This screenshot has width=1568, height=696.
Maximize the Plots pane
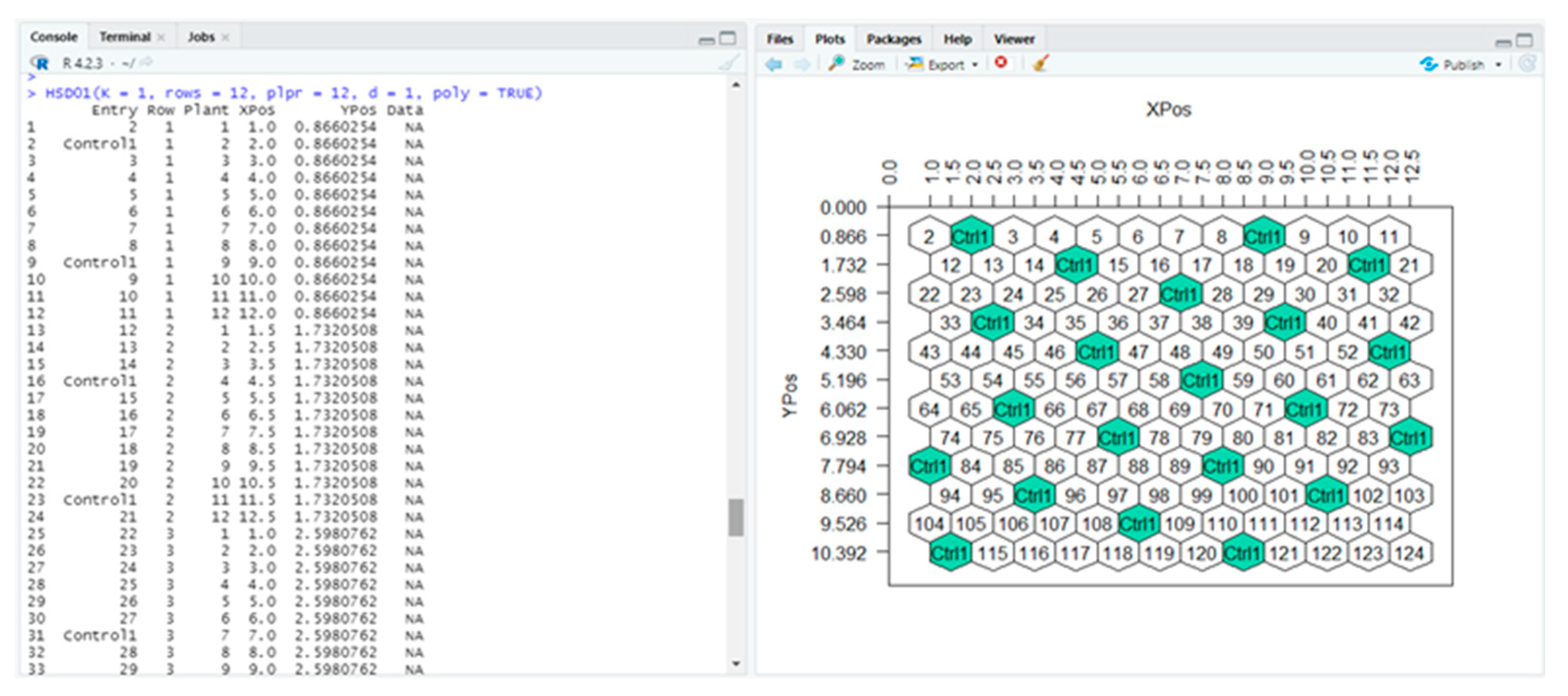click(x=1524, y=40)
